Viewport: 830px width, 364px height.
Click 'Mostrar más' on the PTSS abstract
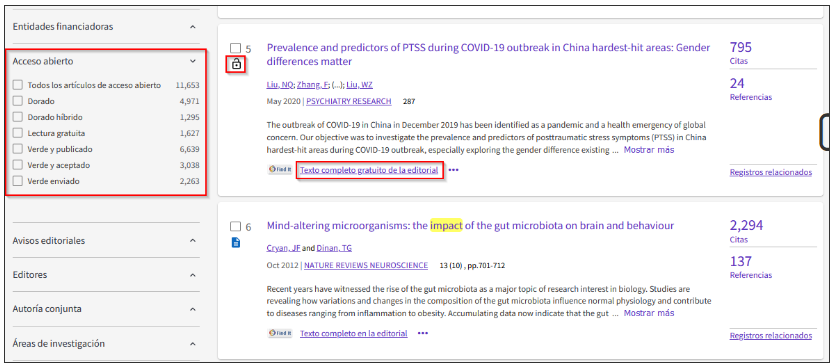pyautogui.click(x=649, y=150)
